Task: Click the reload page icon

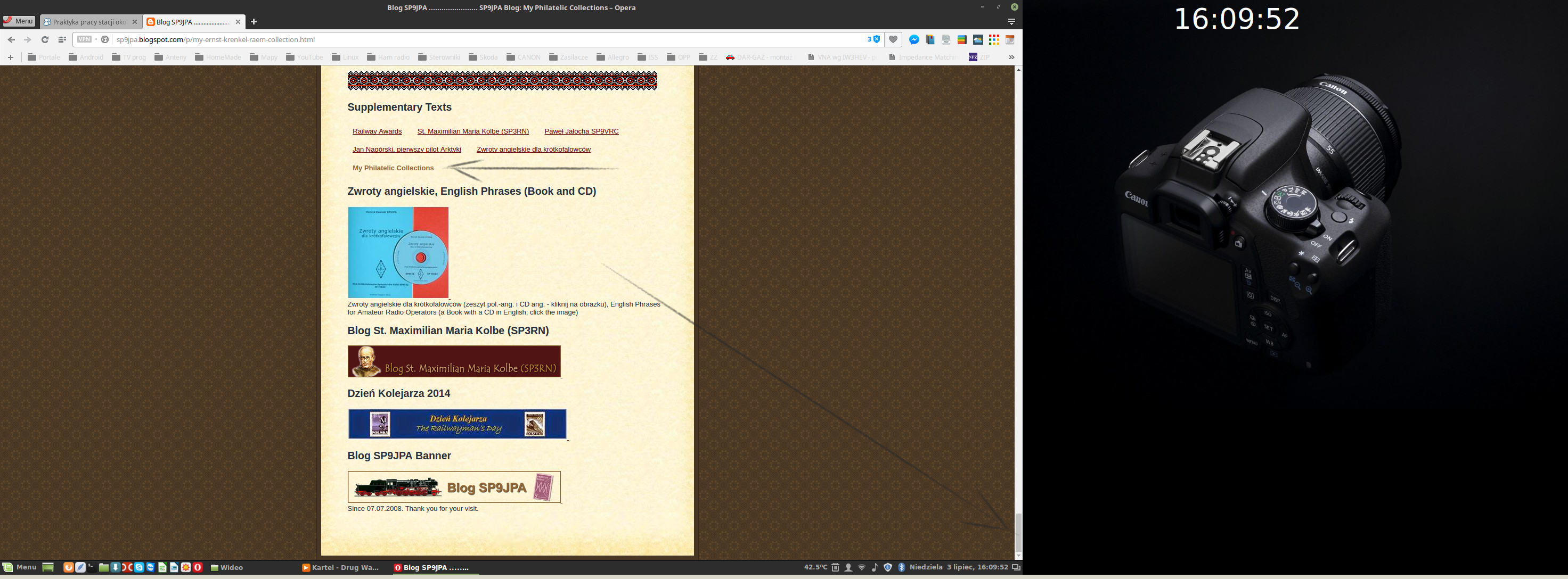Action: click(44, 39)
